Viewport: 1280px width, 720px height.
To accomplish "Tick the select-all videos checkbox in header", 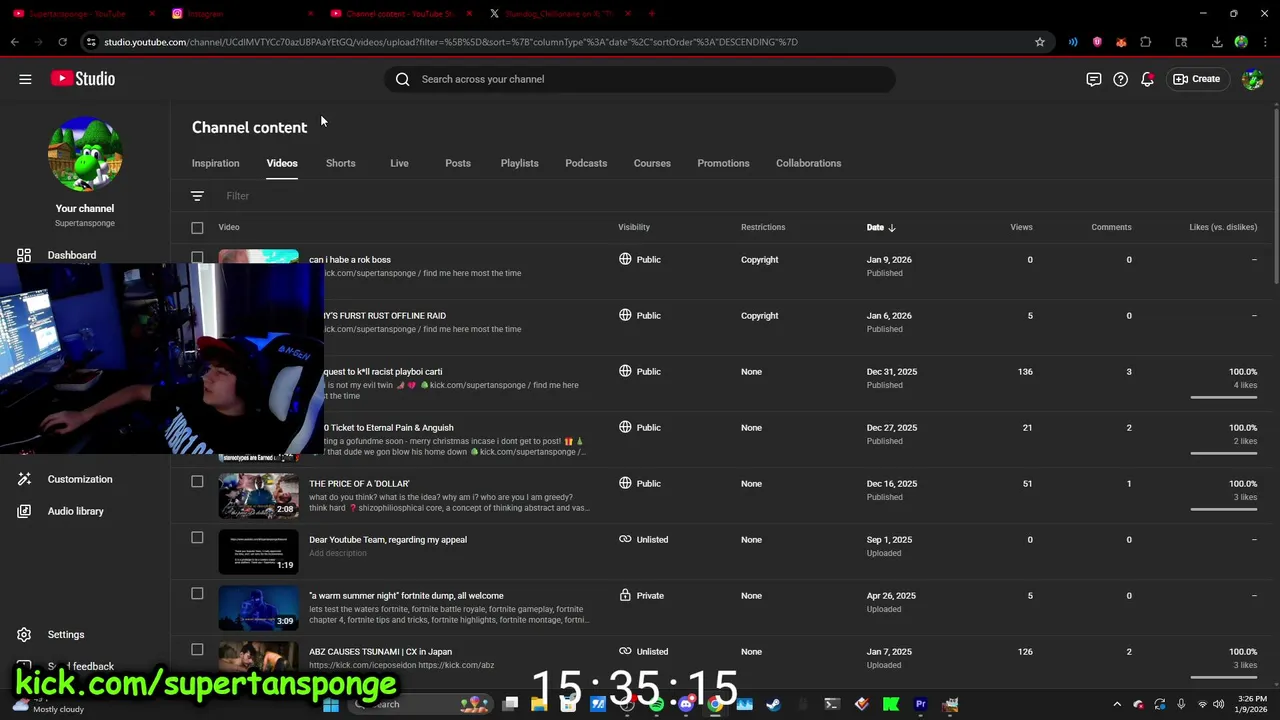I will click(197, 228).
